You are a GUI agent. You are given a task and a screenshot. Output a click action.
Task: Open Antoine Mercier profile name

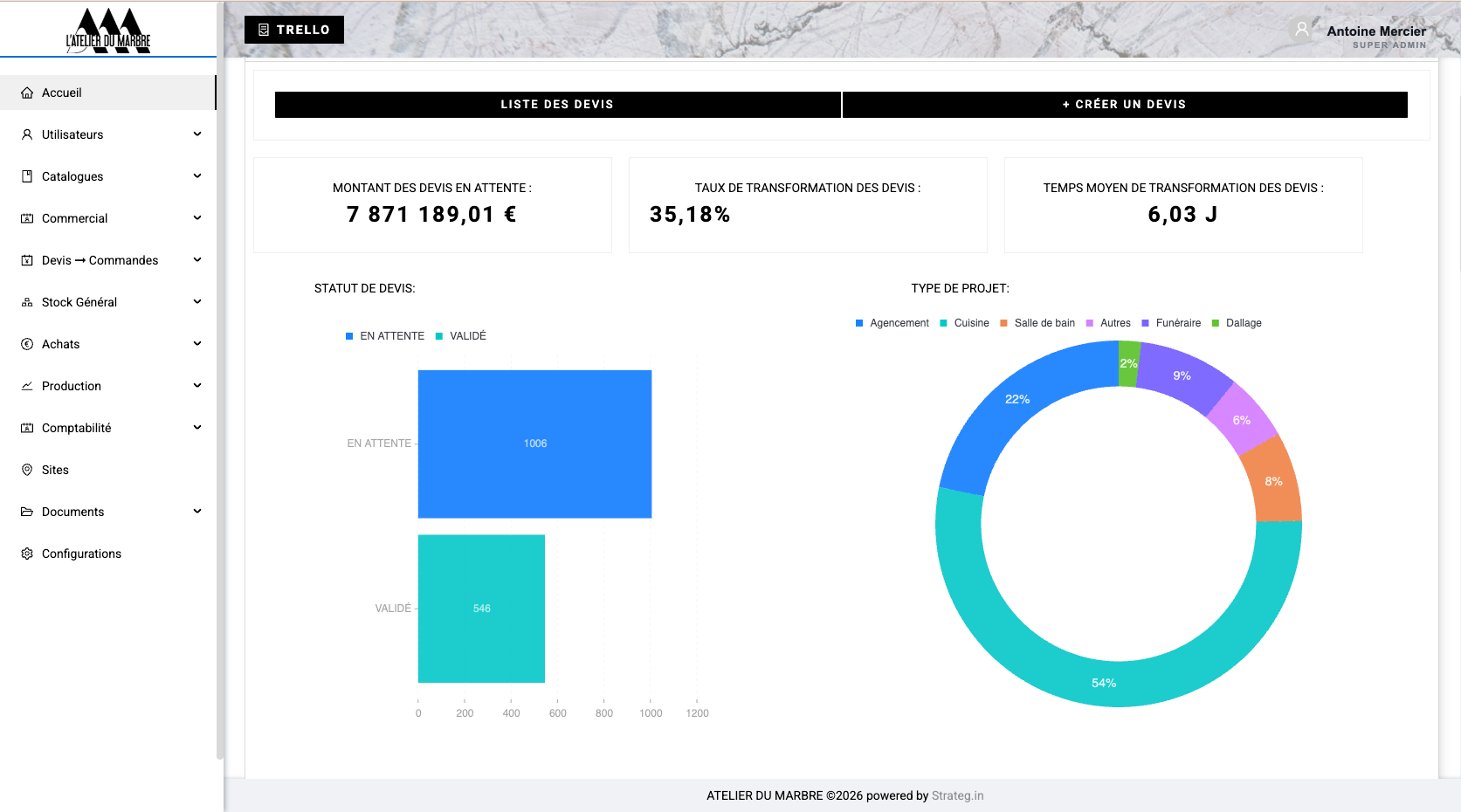[1376, 31]
